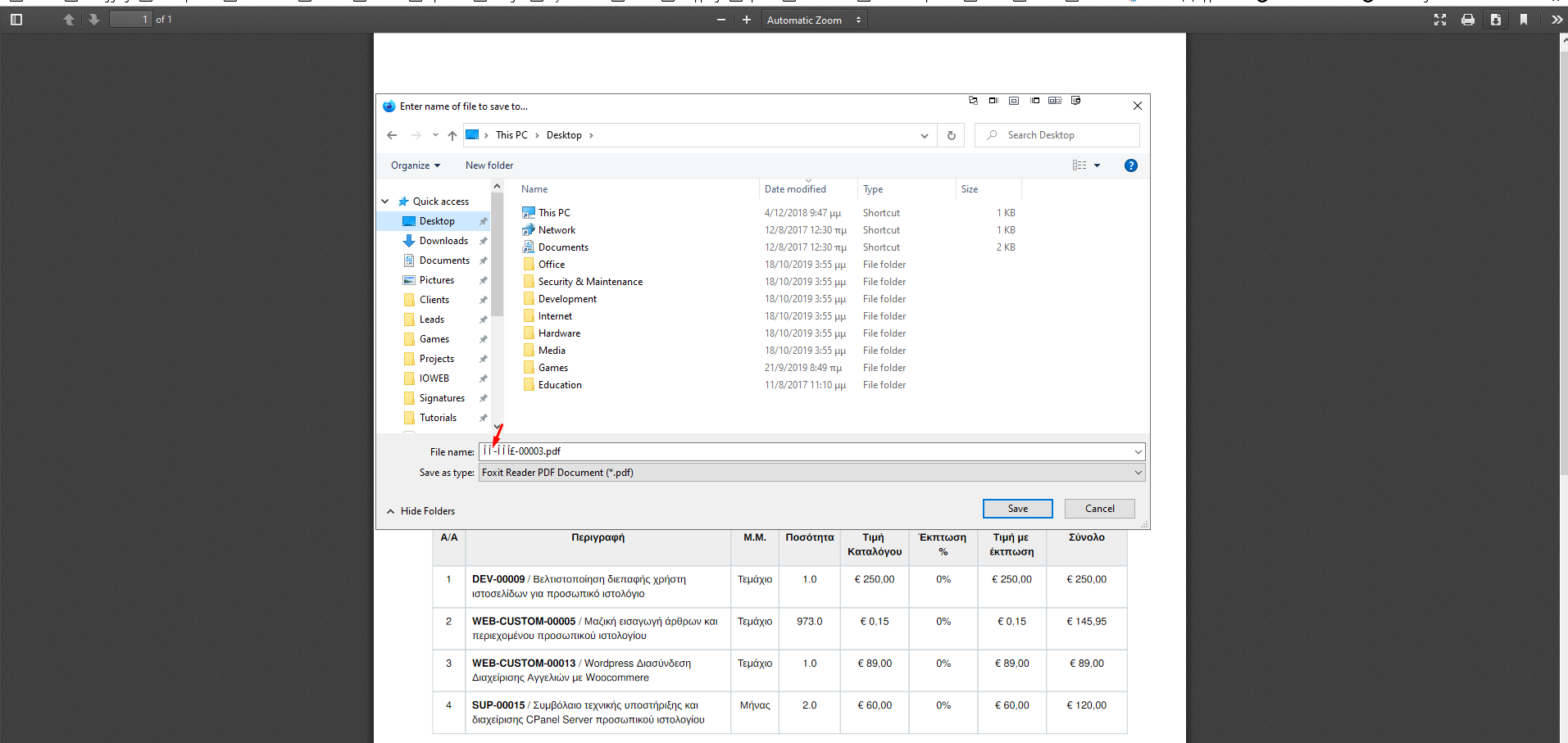Image resolution: width=1568 pixels, height=743 pixels.
Task: Cancel the save dialog
Action: (x=1100, y=509)
